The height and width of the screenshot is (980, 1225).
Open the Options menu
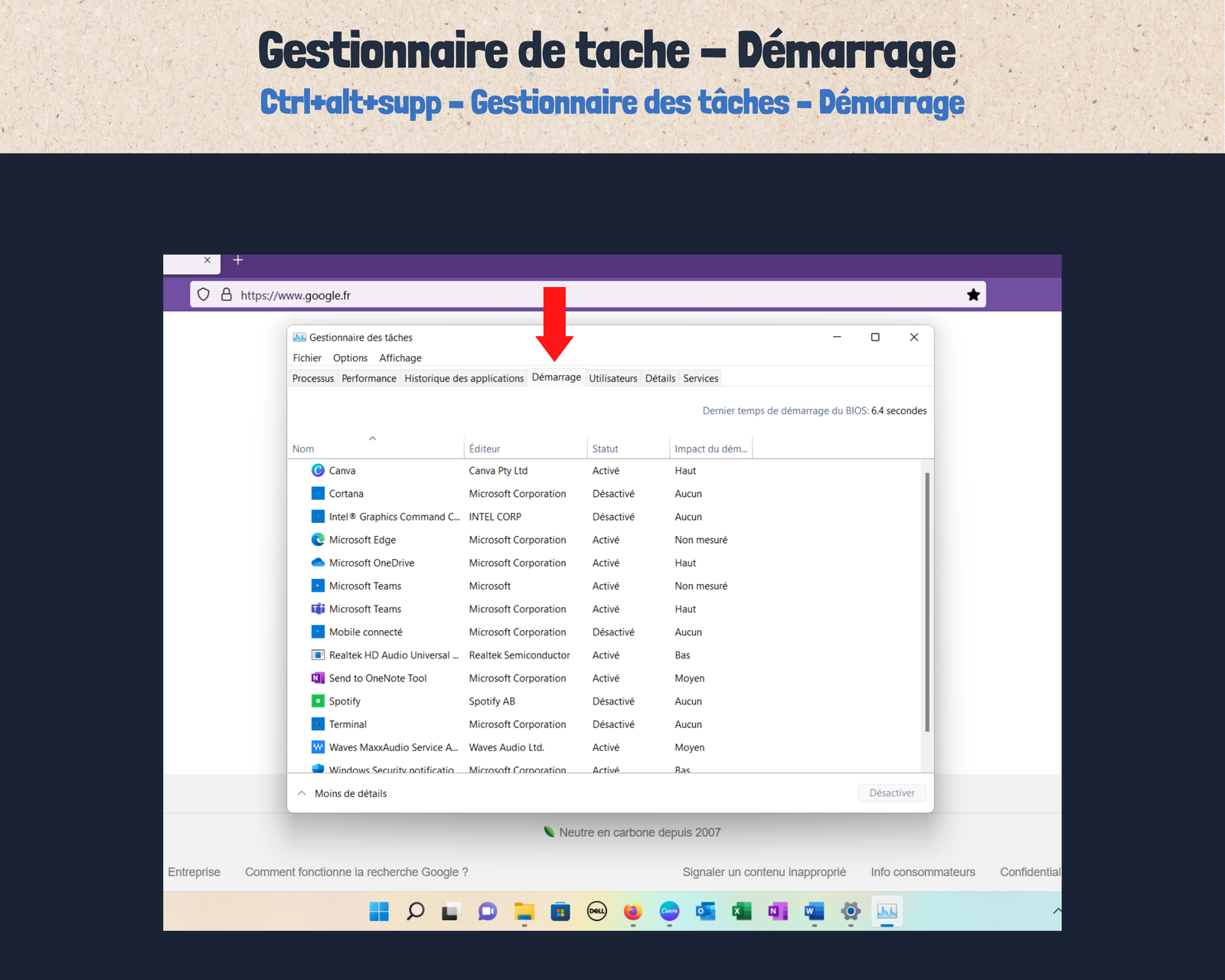(x=350, y=358)
